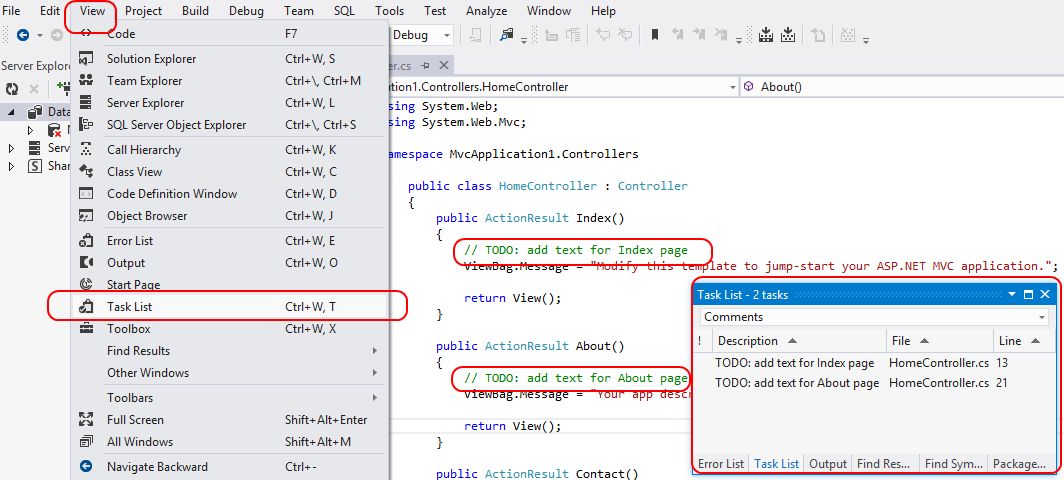This screenshot has height=480, width=1064.
Task: Open Task List window position dropdown arrow
Action: 1012,294
